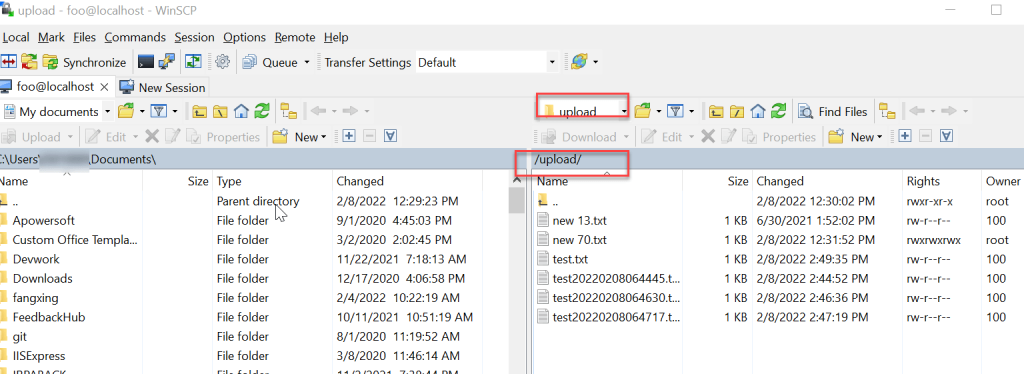The height and width of the screenshot is (374, 1024).
Task: Toggle the local directory tree icon
Action: pyautogui.click(x=289, y=112)
